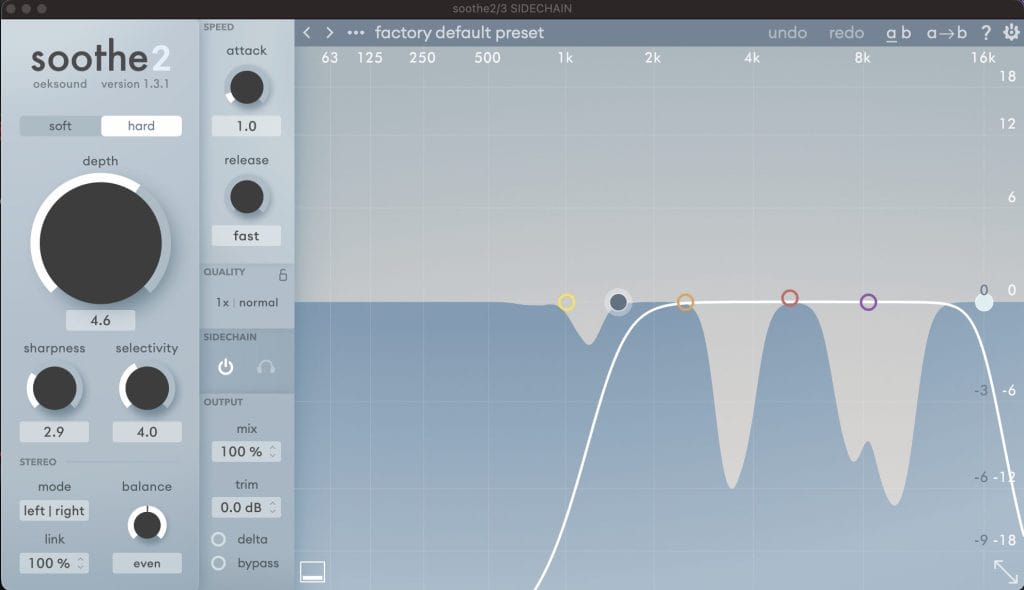
Task: Switch to soft mode
Action: 60,126
